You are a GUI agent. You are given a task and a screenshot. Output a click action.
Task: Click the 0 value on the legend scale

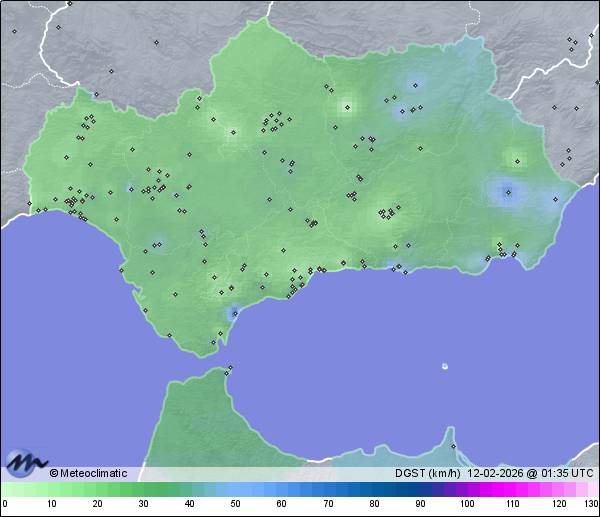(x=5, y=504)
